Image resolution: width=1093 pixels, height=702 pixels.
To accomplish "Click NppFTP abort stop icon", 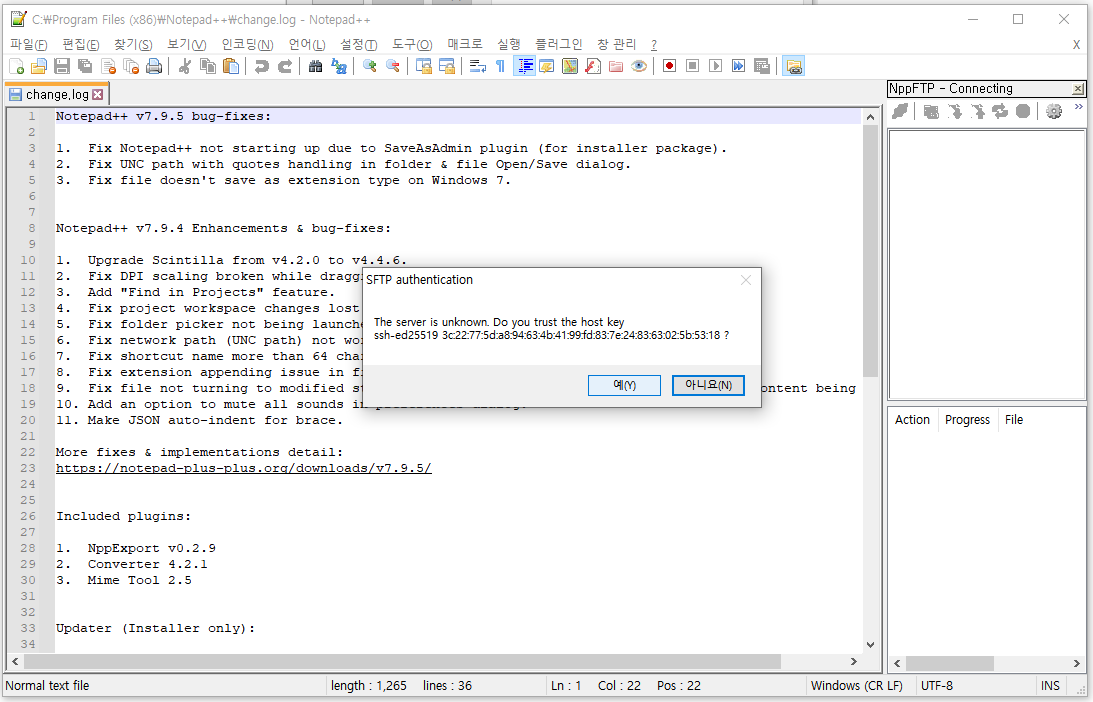I will (1023, 111).
